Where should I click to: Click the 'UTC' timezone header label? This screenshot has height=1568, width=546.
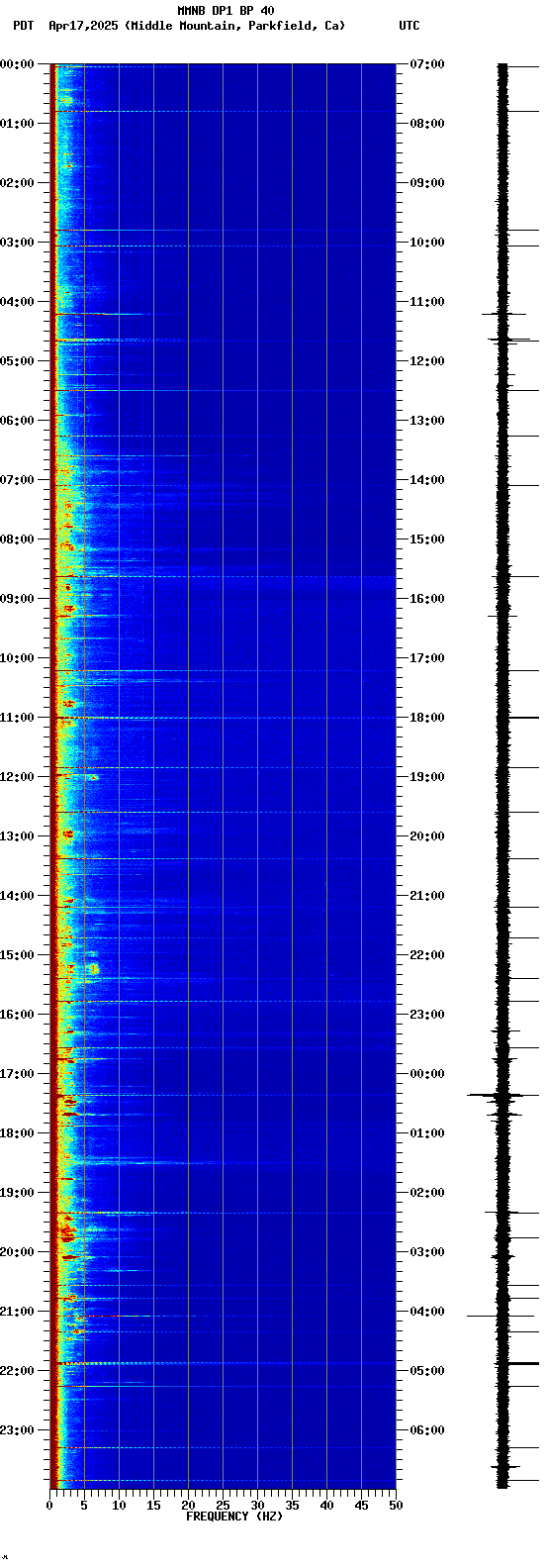(x=409, y=26)
